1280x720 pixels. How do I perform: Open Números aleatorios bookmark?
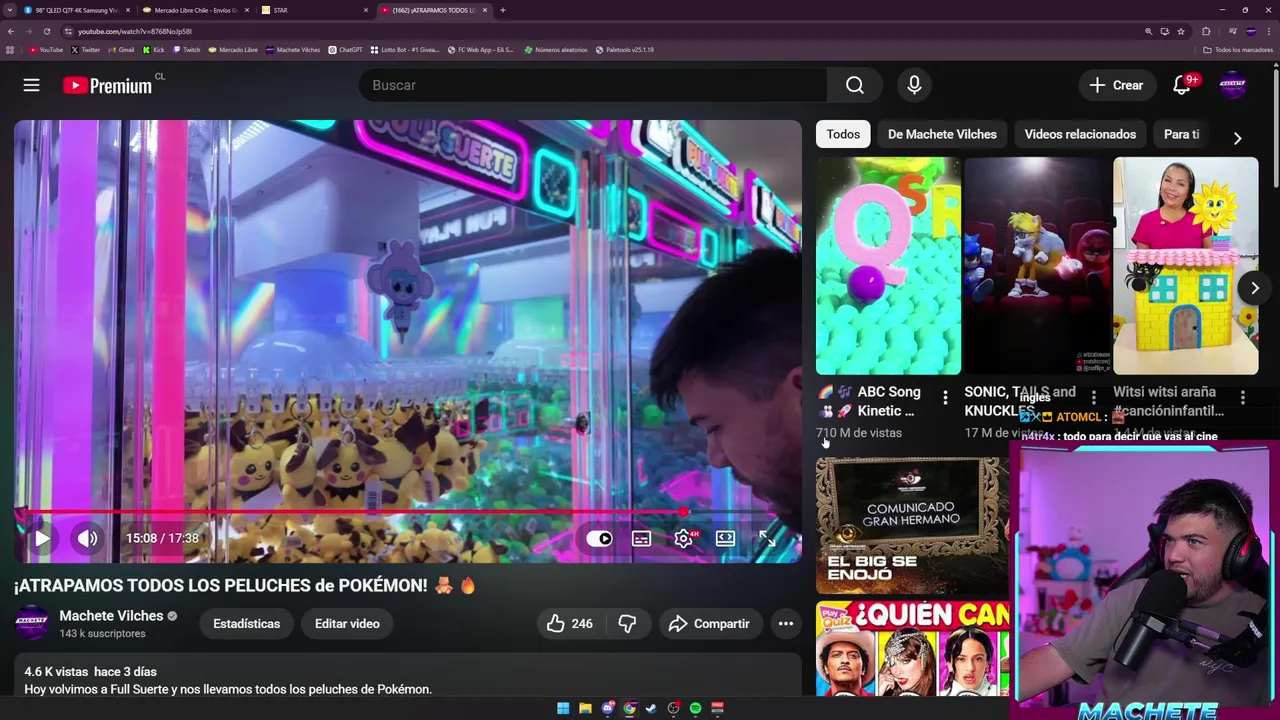point(556,49)
